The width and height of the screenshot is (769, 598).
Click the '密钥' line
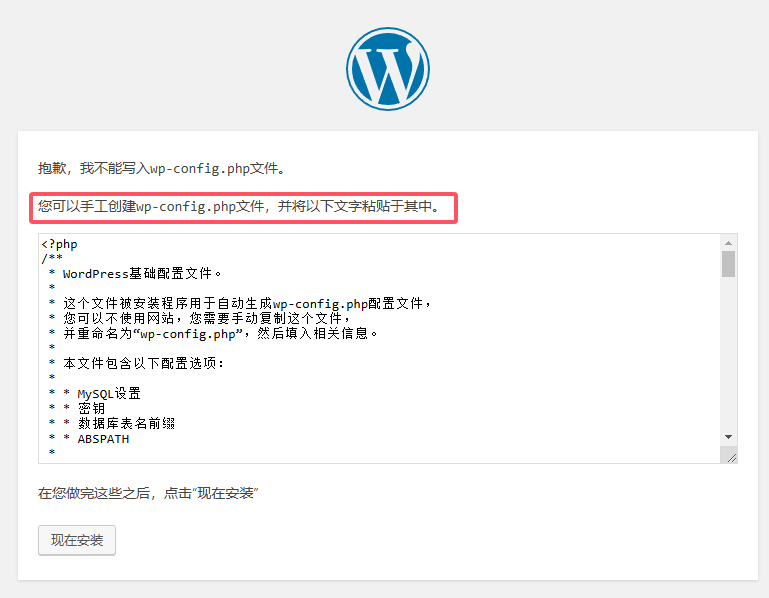coord(77,408)
